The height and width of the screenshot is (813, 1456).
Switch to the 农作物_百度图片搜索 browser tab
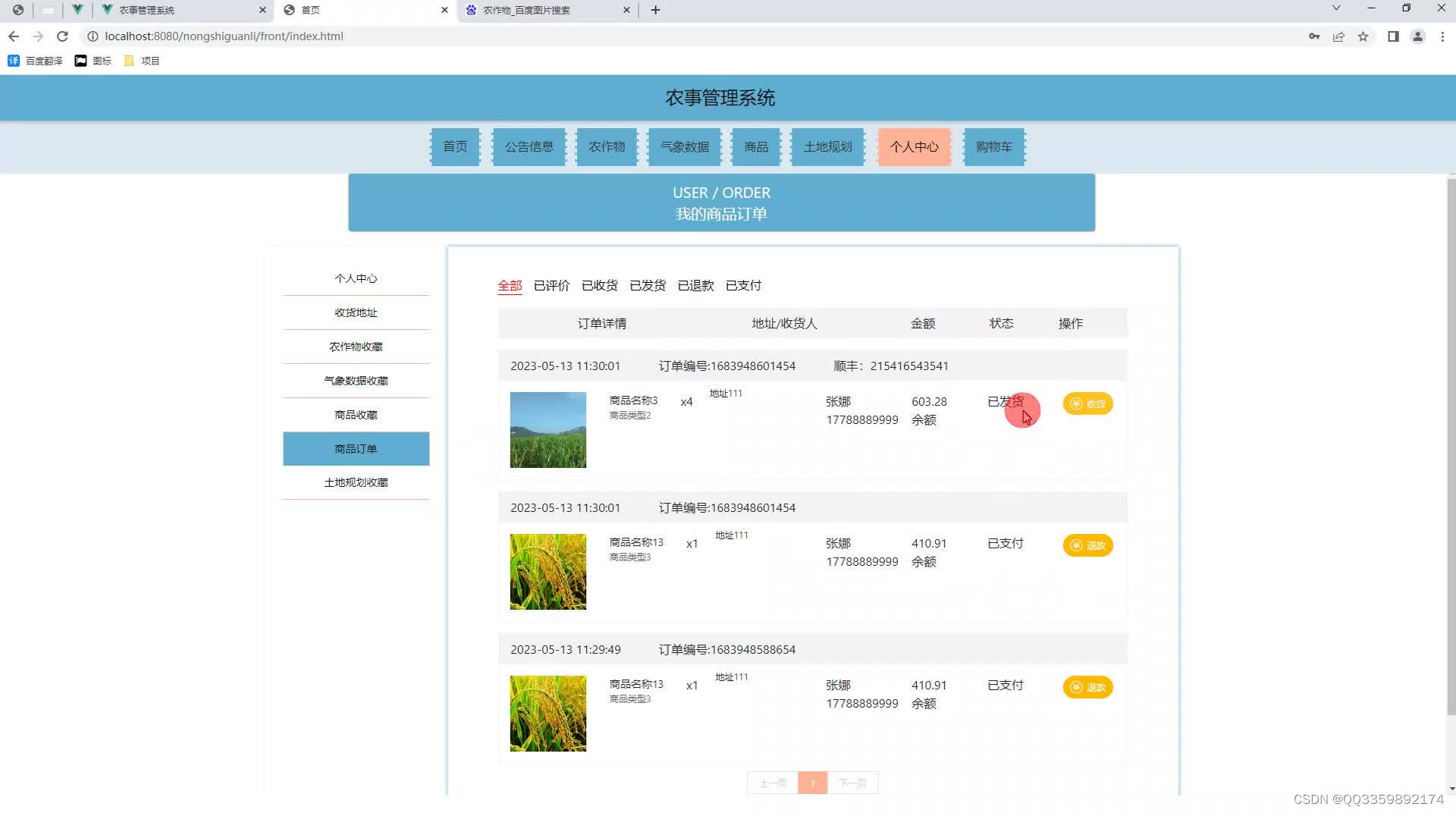click(x=548, y=10)
